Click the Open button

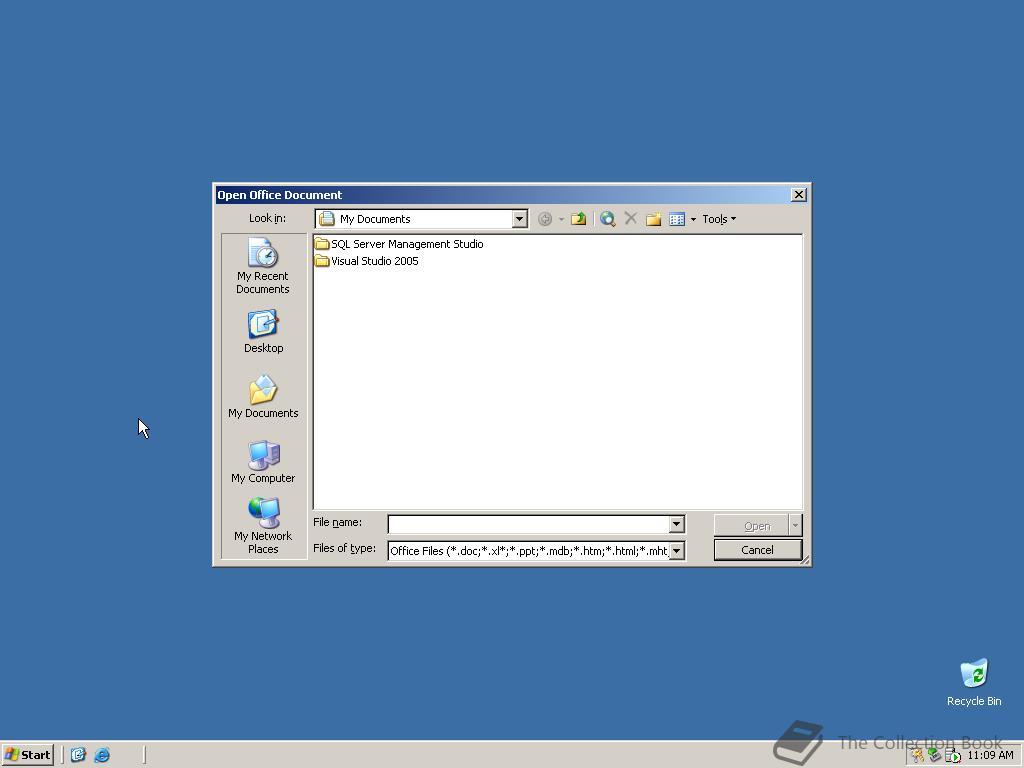[752, 525]
